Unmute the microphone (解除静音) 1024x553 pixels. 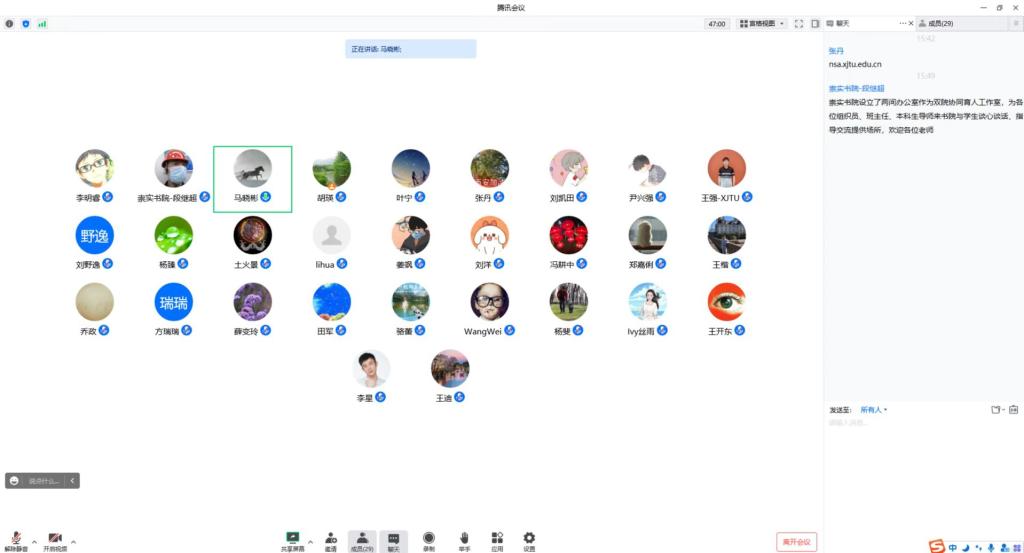pos(17,539)
